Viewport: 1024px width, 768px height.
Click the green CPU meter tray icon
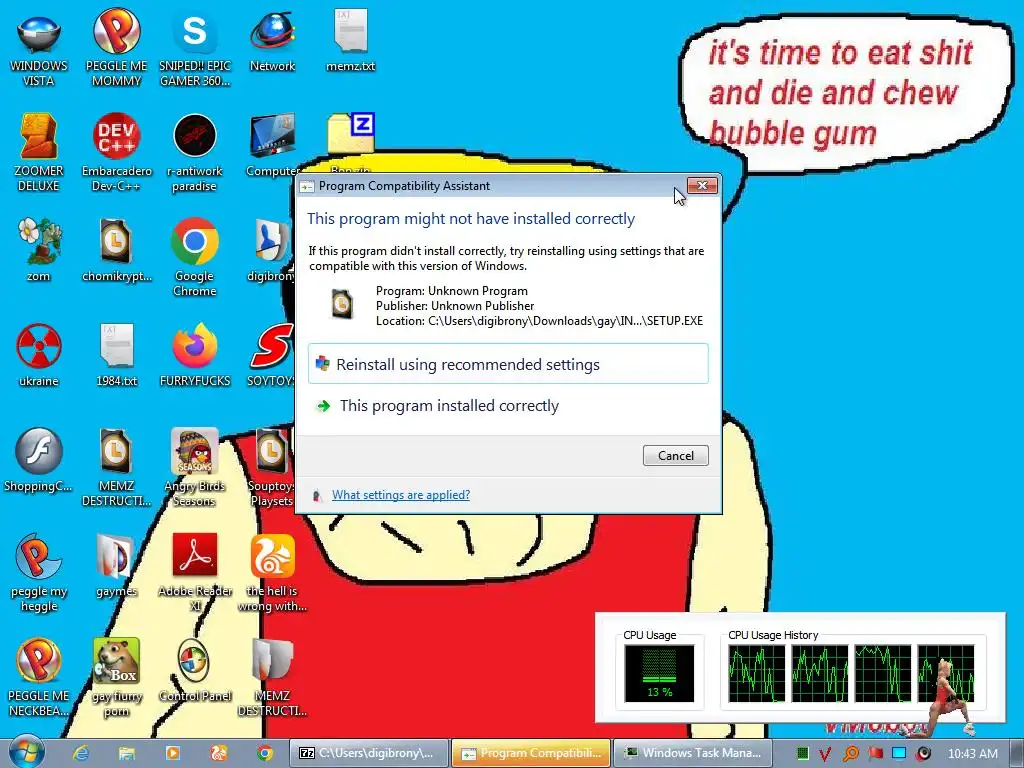(x=803, y=754)
